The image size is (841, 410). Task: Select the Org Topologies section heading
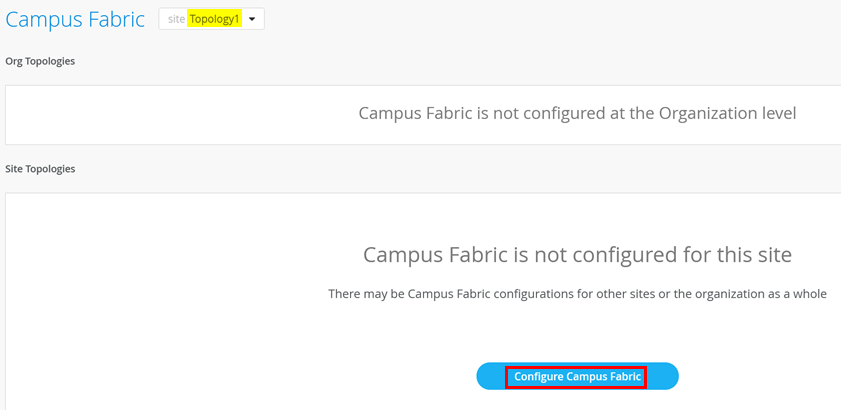click(x=40, y=61)
